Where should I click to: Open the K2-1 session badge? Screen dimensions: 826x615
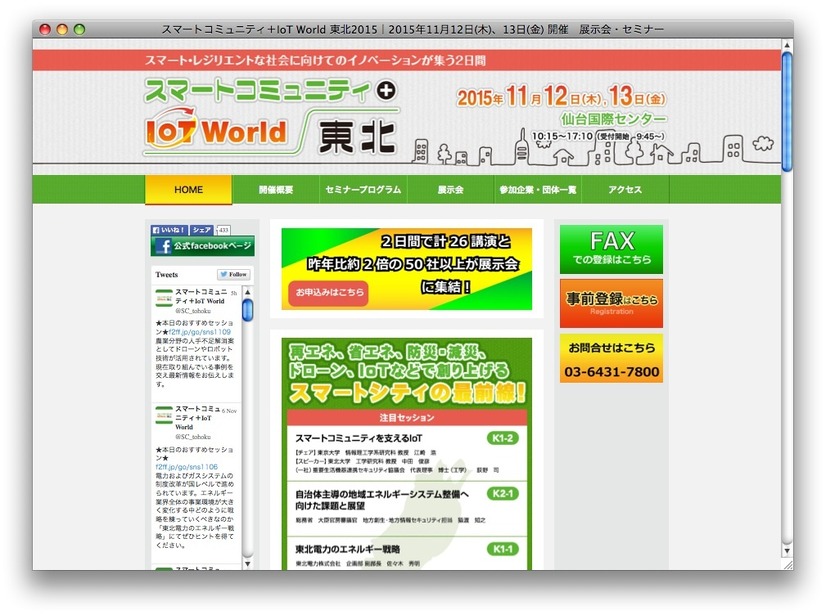[503, 494]
